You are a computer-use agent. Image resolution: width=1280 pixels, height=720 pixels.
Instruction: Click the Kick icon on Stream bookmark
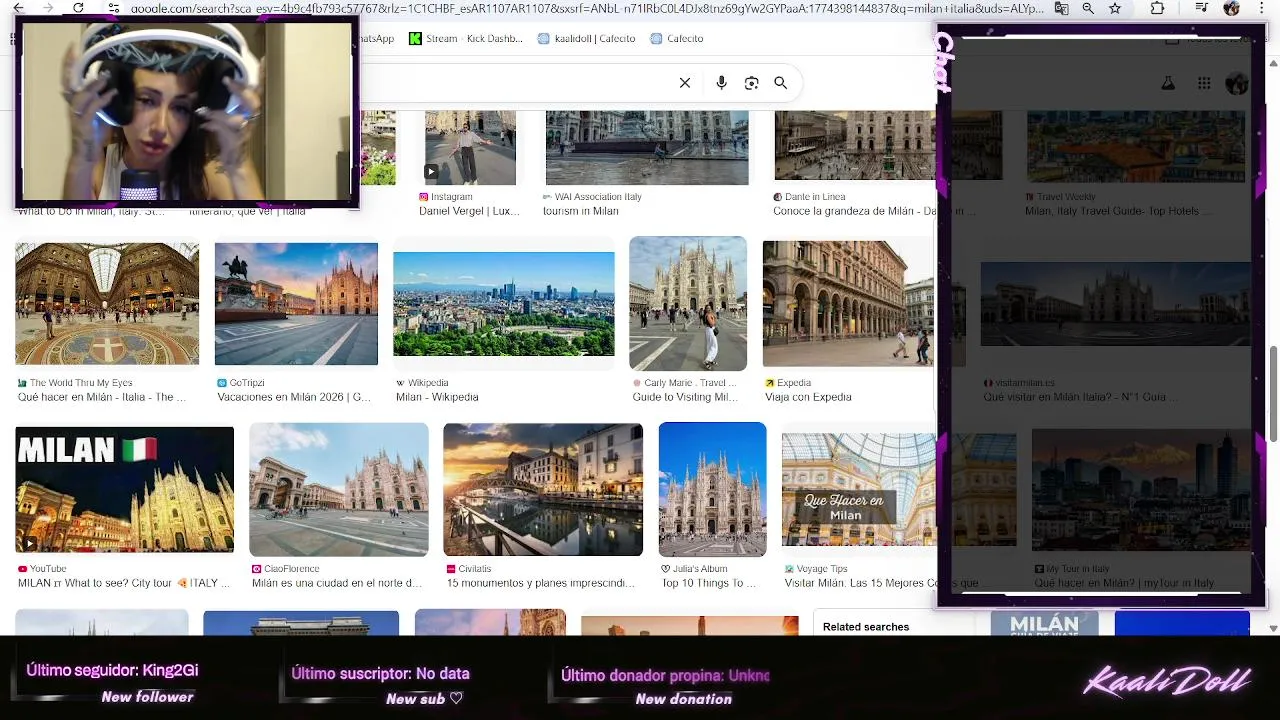point(415,38)
